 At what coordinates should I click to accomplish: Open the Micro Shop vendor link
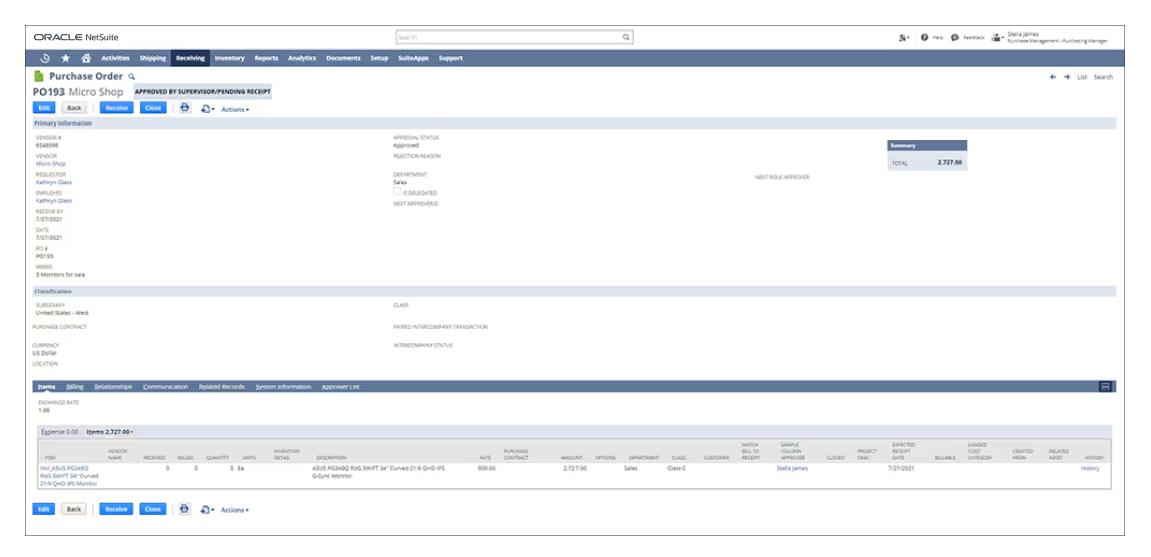51,164
